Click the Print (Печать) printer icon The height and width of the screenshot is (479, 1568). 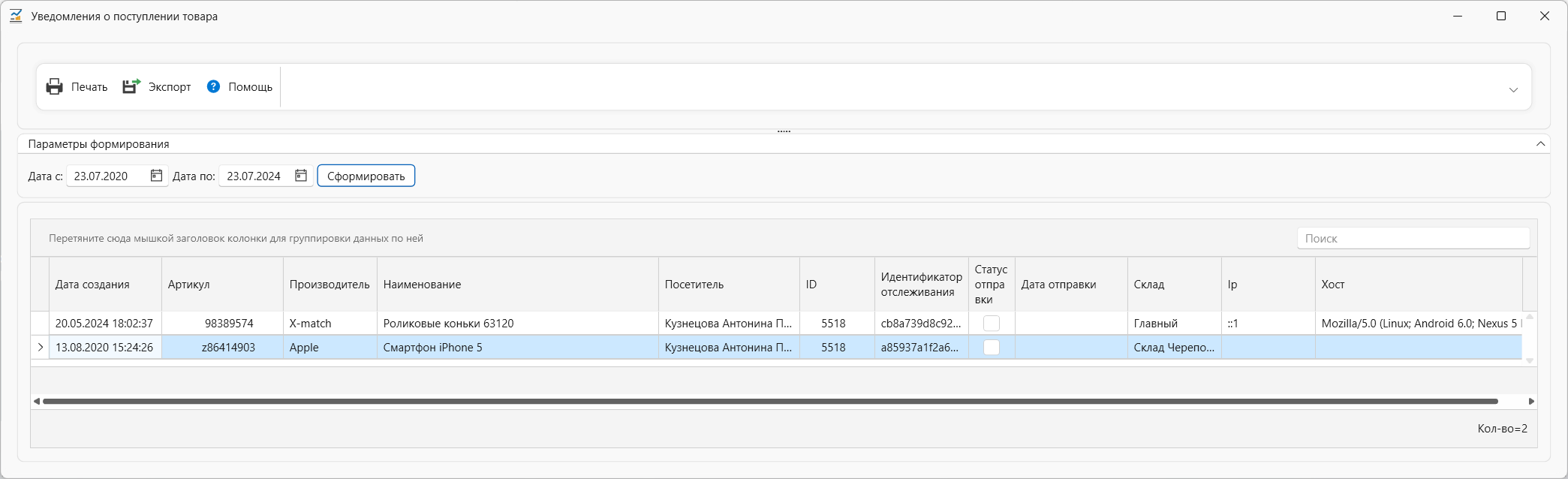[55, 87]
